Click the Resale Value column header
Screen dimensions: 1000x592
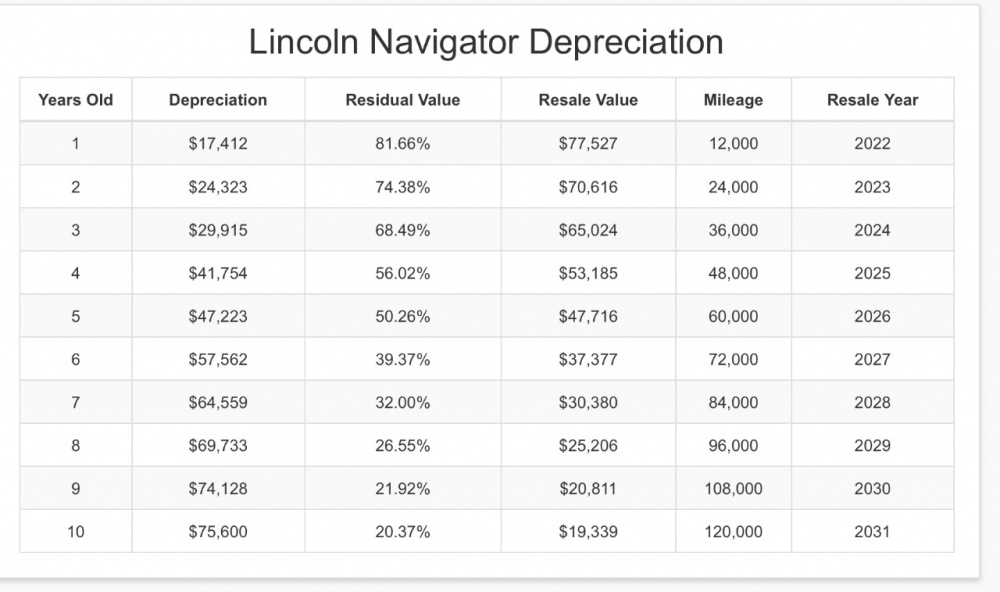588,100
